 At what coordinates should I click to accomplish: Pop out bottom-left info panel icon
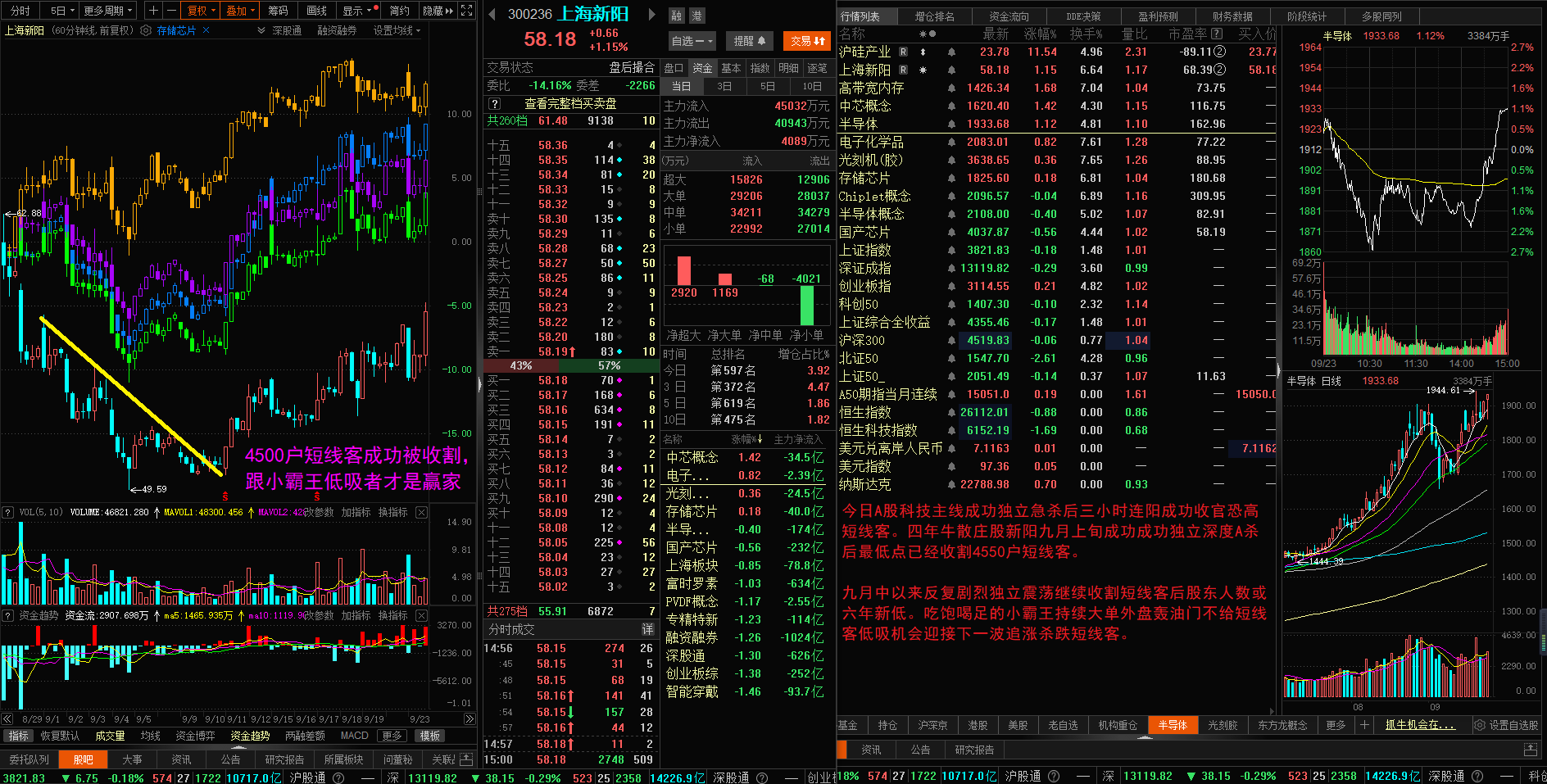click(466, 759)
